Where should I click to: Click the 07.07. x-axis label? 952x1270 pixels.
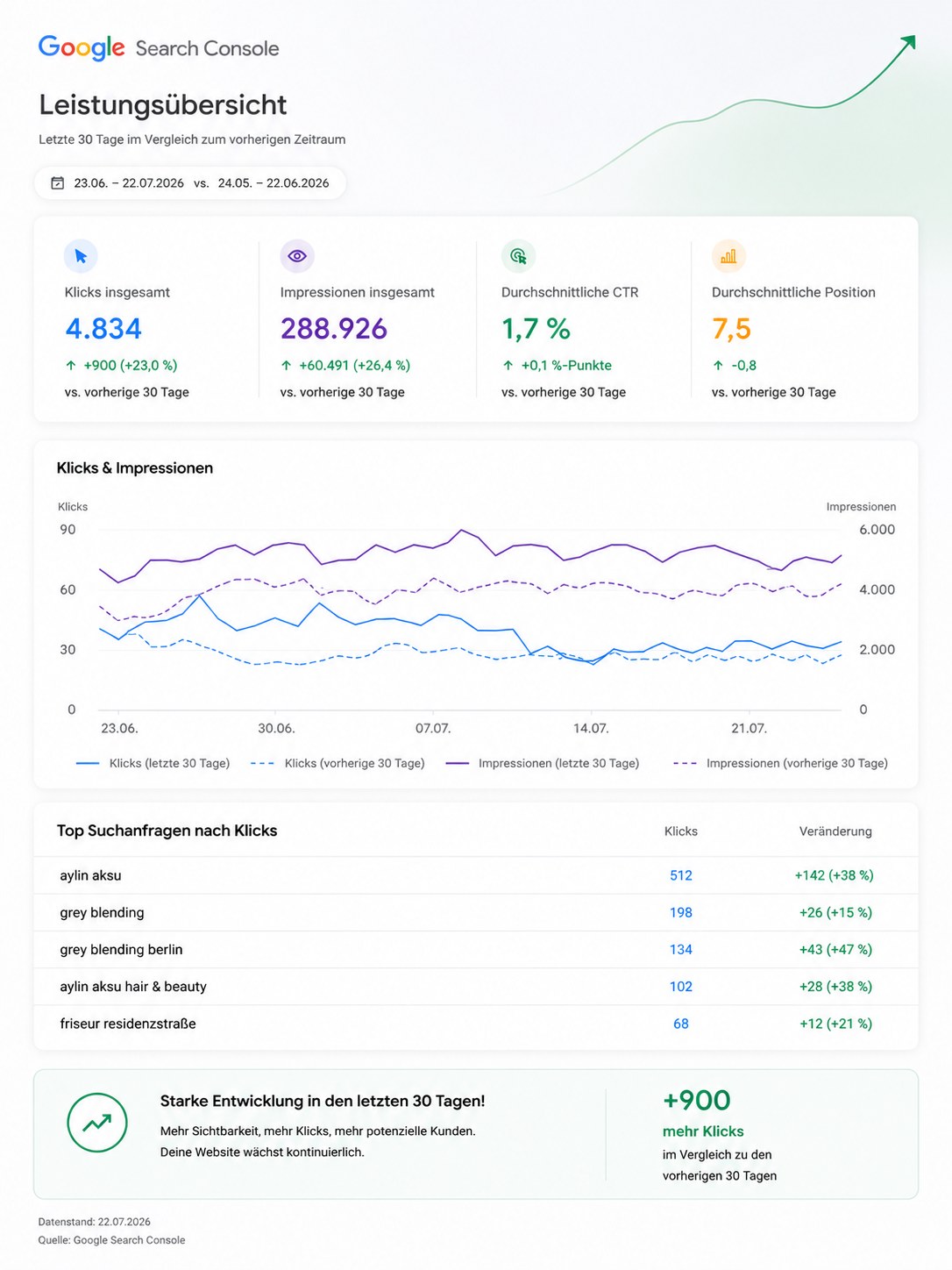tap(433, 729)
